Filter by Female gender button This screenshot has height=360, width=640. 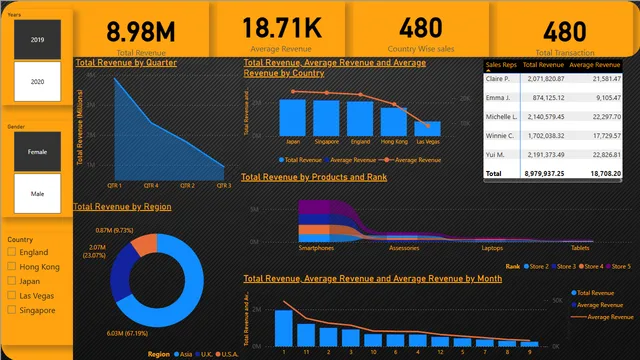[x=37, y=151]
